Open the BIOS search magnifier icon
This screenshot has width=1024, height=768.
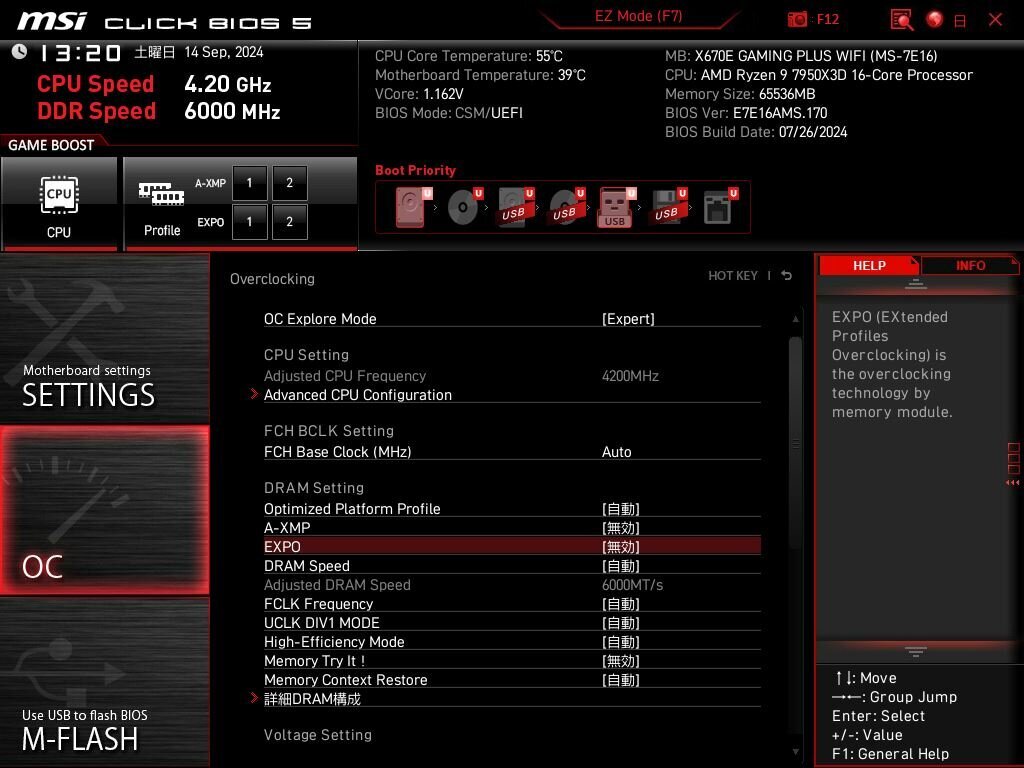pyautogui.click(x=902, y=20)
